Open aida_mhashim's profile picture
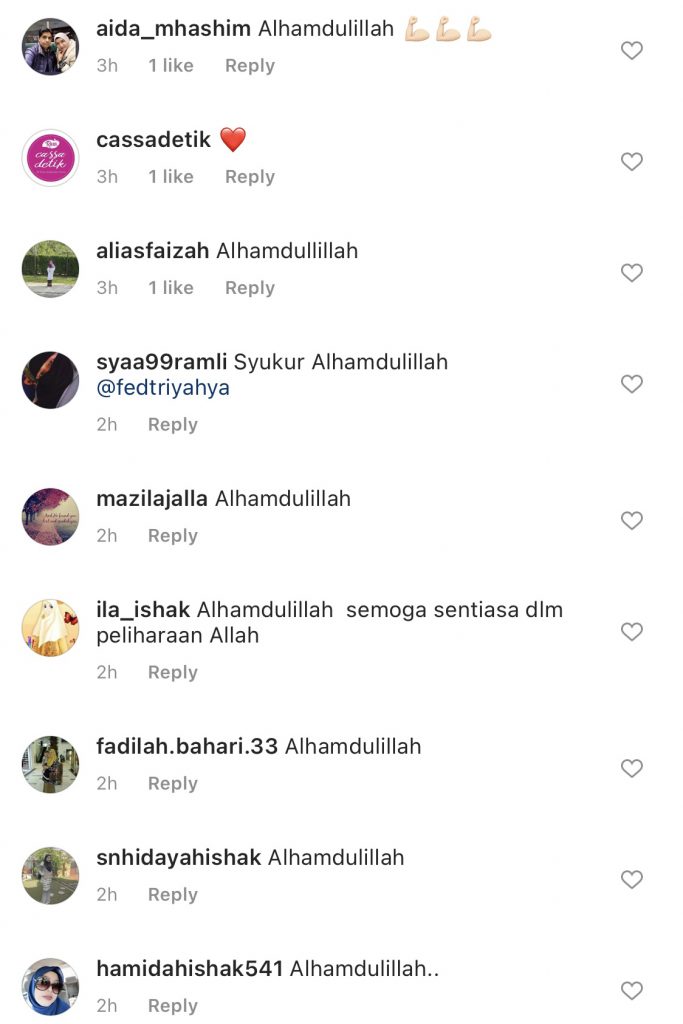The height and width of the screenshot is (1024, 683). tap(50, 47)
